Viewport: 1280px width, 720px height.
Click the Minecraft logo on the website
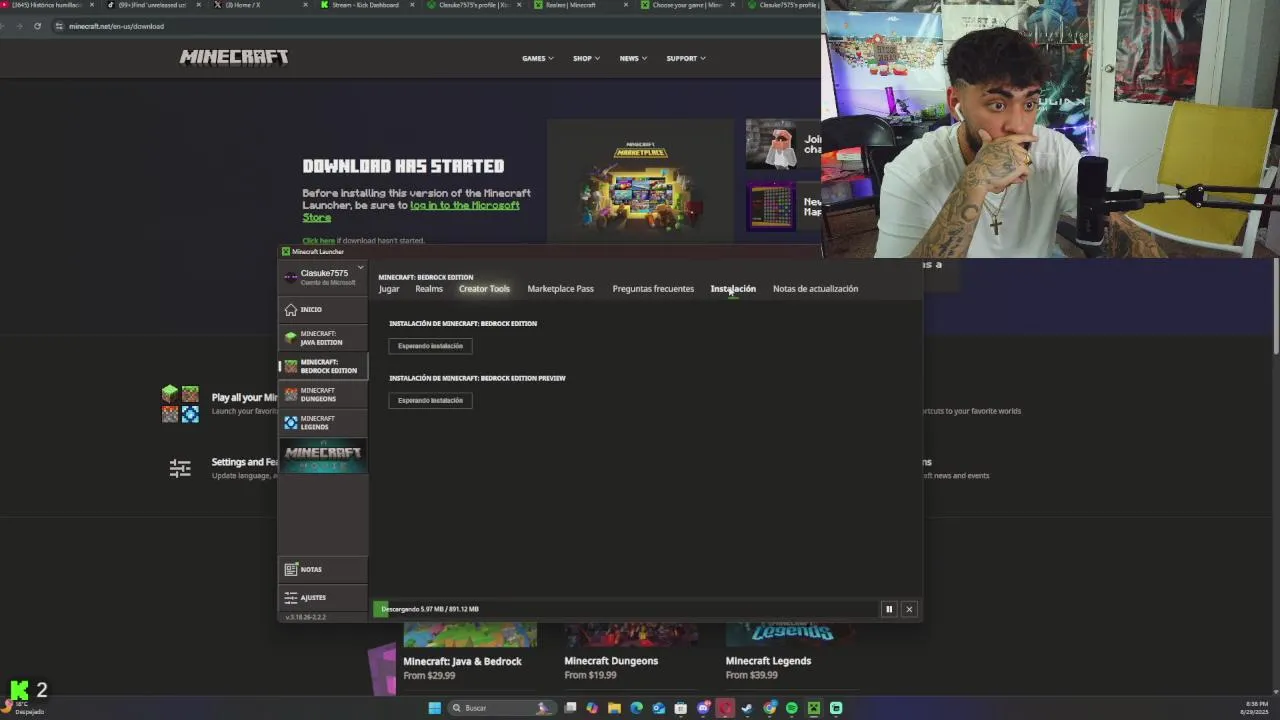pyautogui.click(x=234, y=57)
